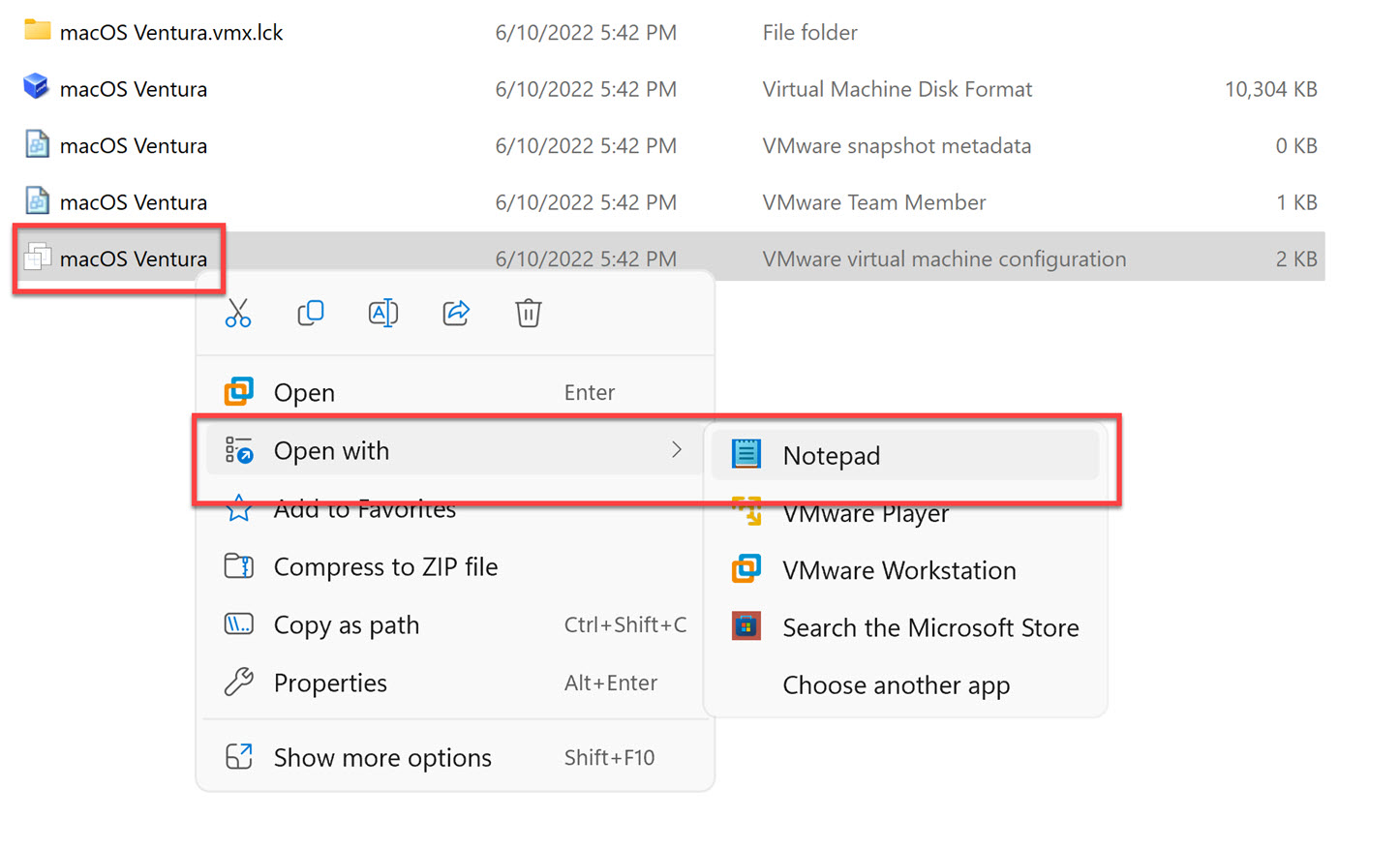Click the macOS Ventura.vmx.lck folder icon
Image resolution: width=1400 pixels, height=850 pixels.
36,30
